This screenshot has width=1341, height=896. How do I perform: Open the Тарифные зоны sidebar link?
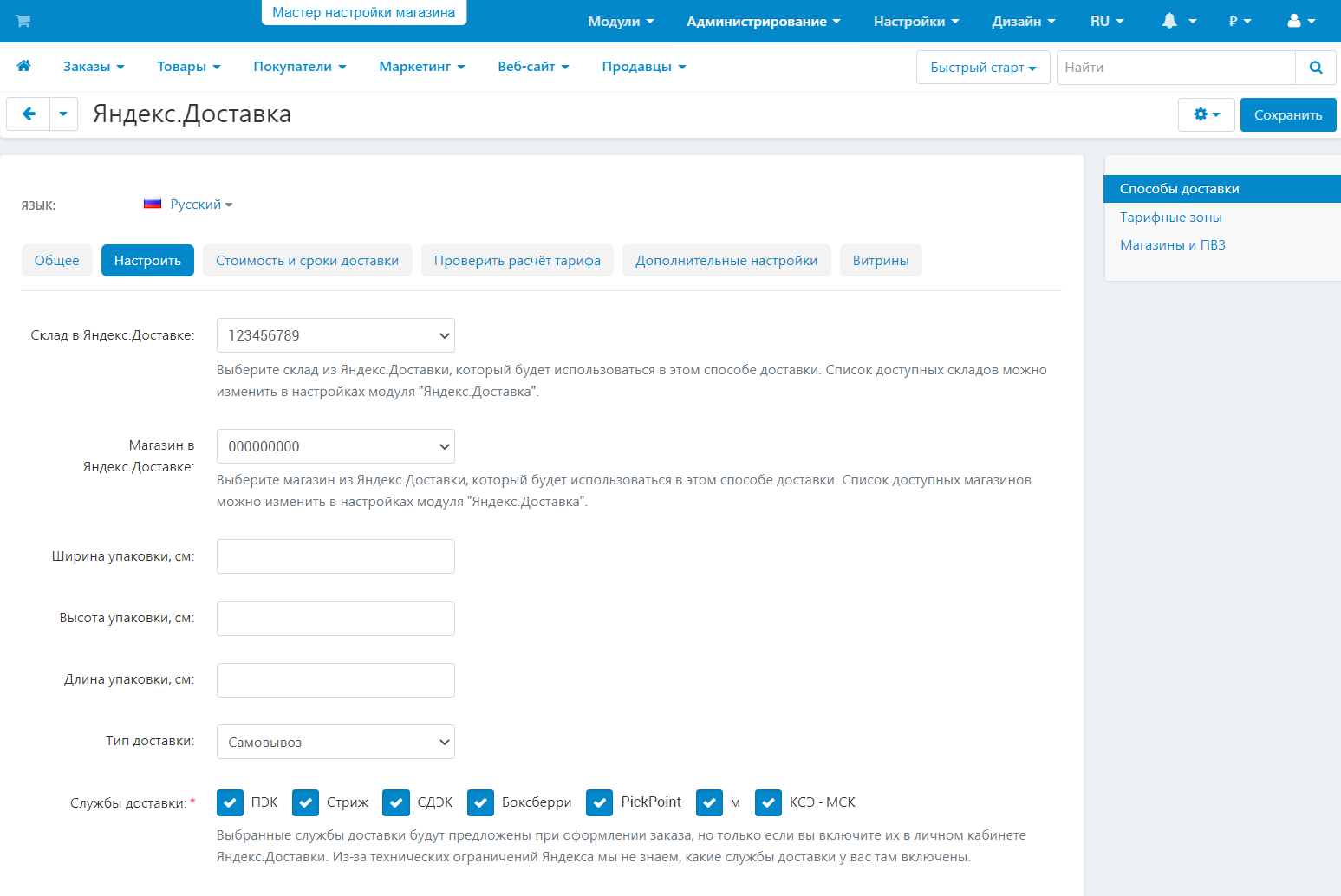point(1170,218)
